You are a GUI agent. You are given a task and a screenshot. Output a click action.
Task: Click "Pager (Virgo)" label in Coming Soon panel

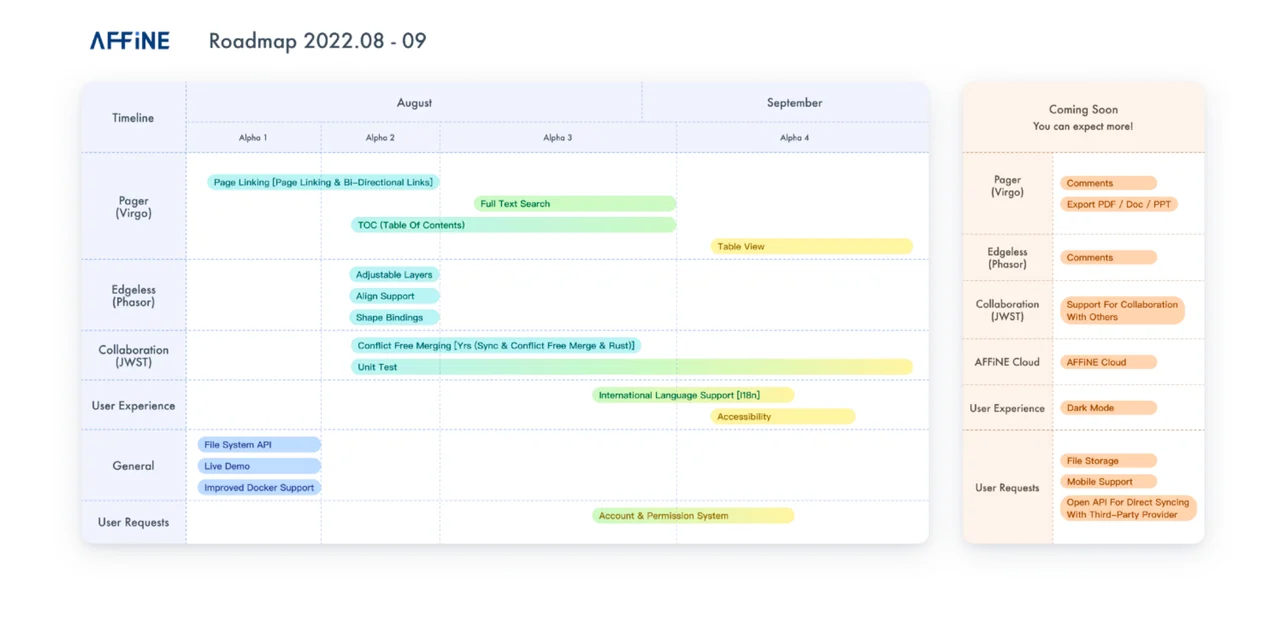[1007, 186]
